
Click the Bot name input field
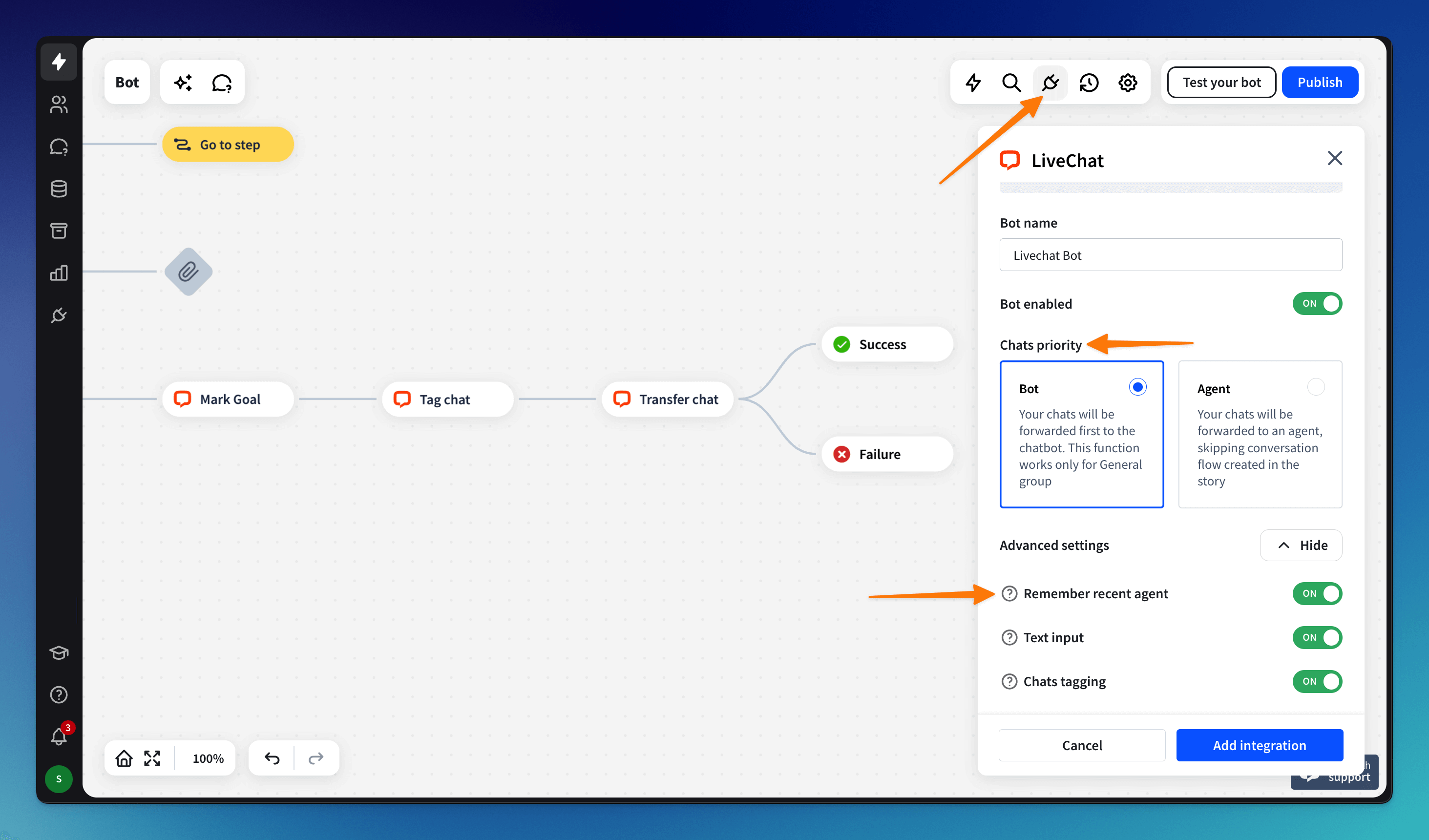click(1171, 255)
